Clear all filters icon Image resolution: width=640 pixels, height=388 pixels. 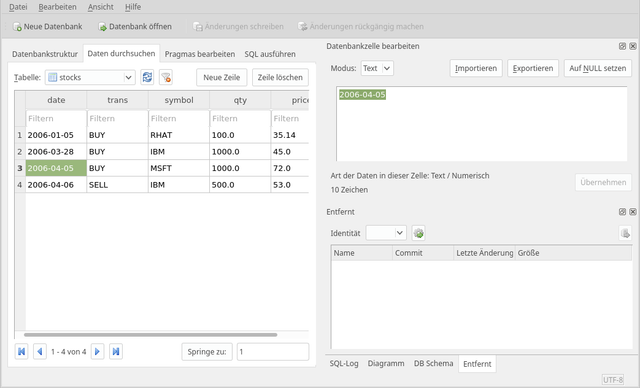[166, 77]
